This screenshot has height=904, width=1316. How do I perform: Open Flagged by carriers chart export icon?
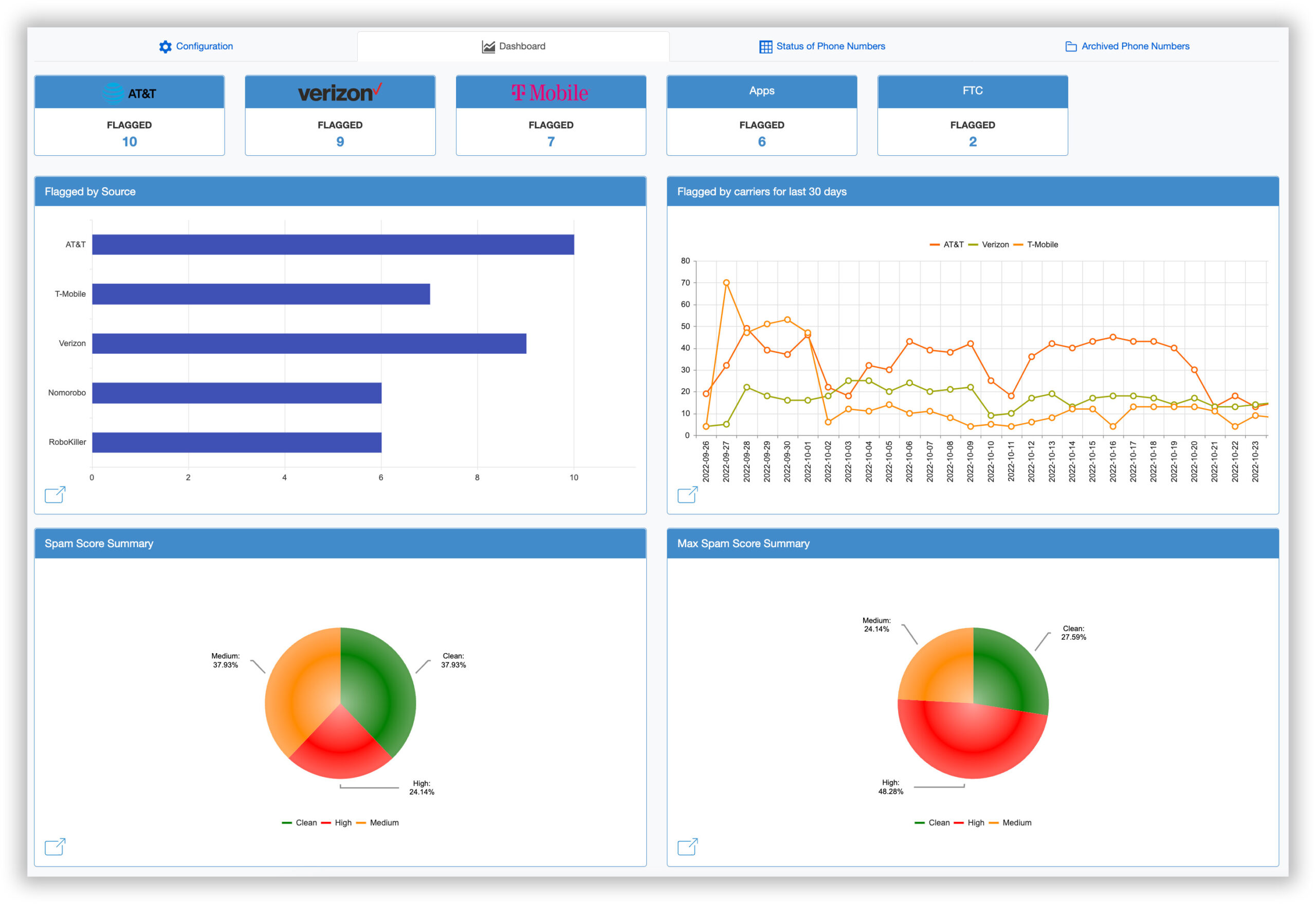click(687, 495)
